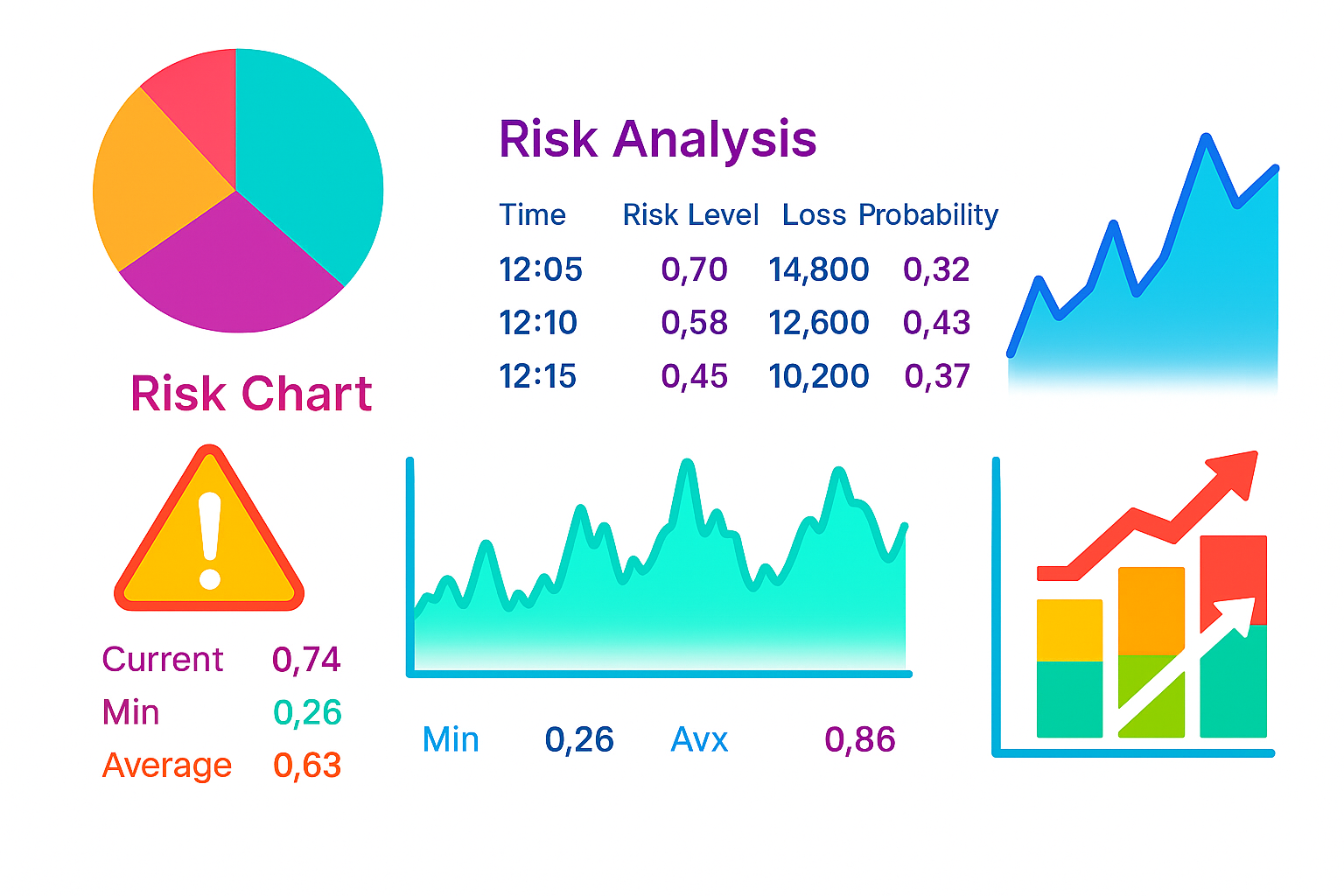Select the magenta pie chart slice

[232, 271]
